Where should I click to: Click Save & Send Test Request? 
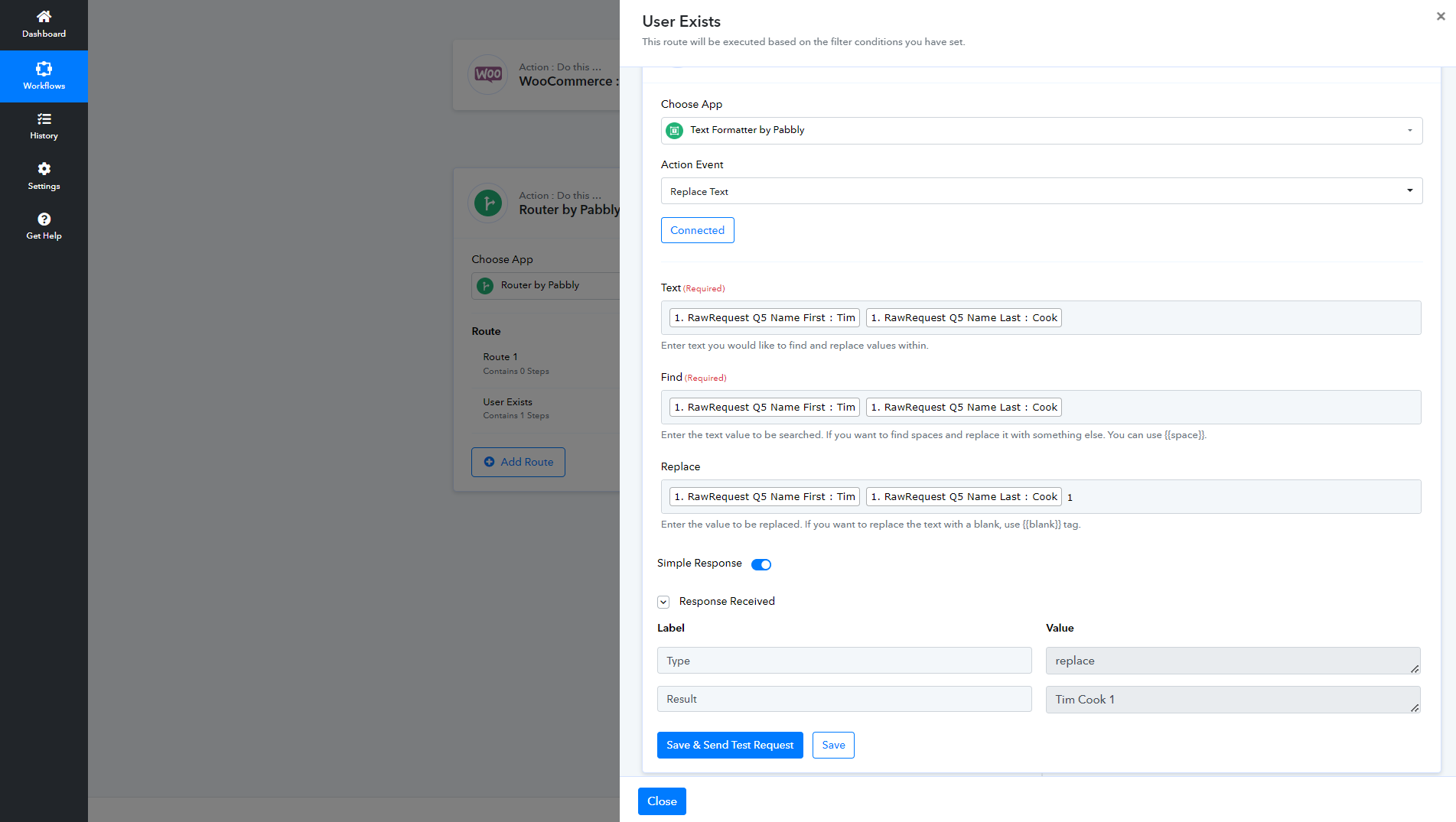pos(730,746)
